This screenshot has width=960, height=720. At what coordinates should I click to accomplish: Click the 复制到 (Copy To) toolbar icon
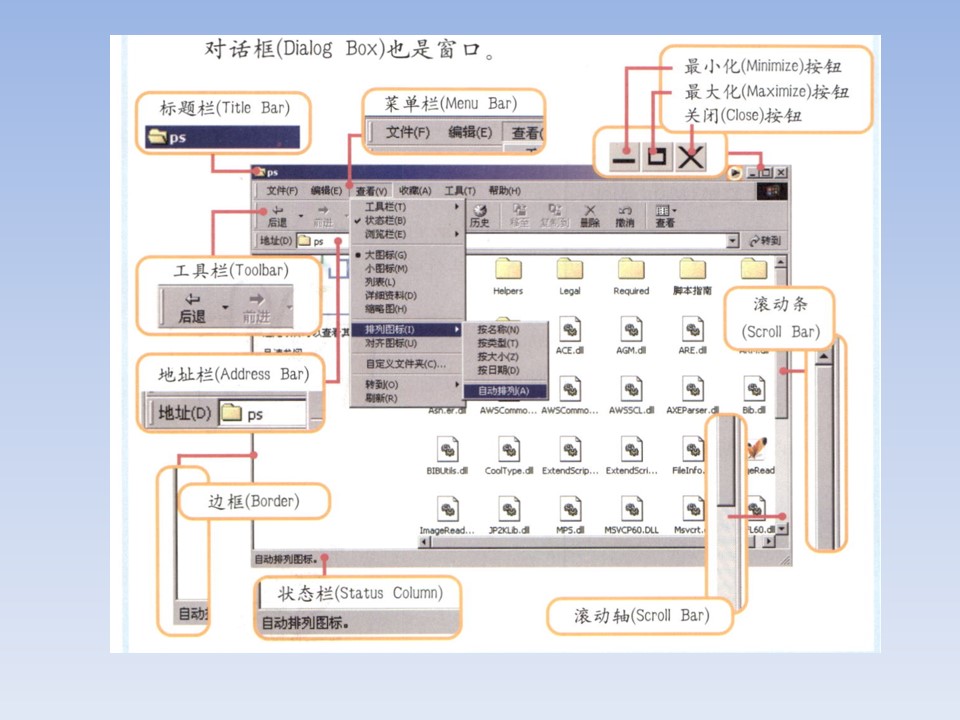coord(554,216)
